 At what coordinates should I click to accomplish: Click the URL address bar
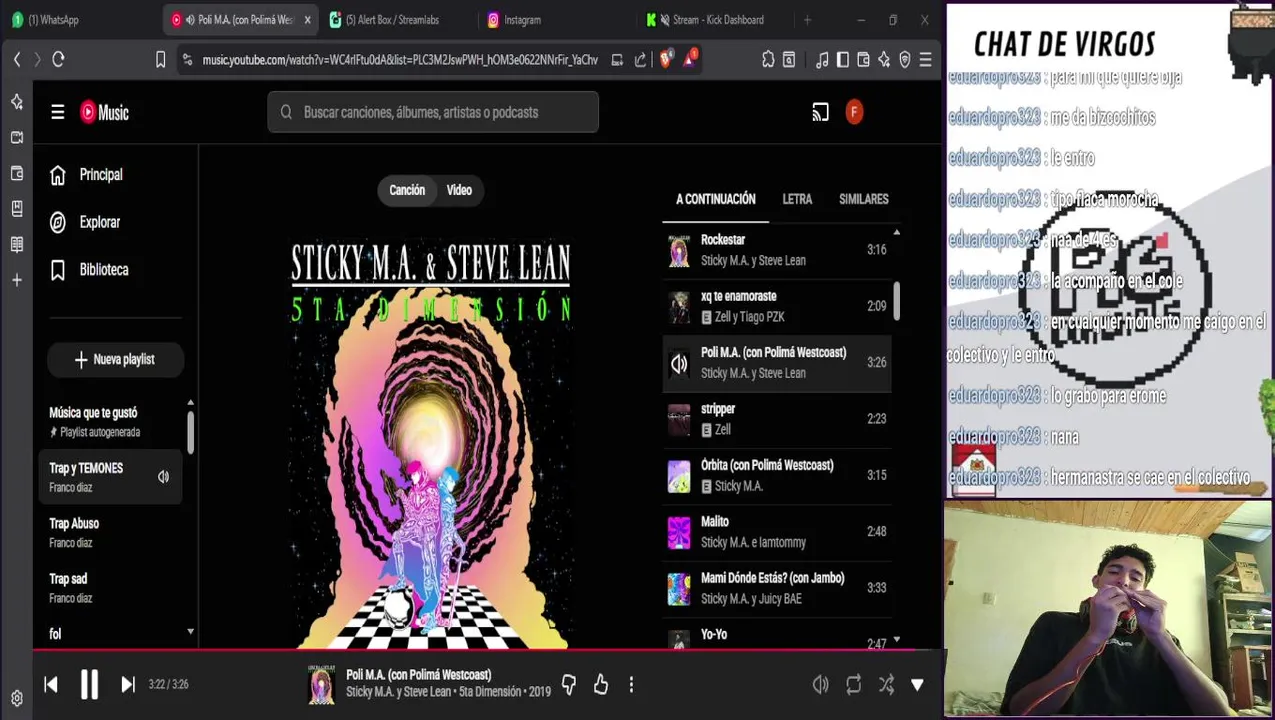tap(400, 60)
